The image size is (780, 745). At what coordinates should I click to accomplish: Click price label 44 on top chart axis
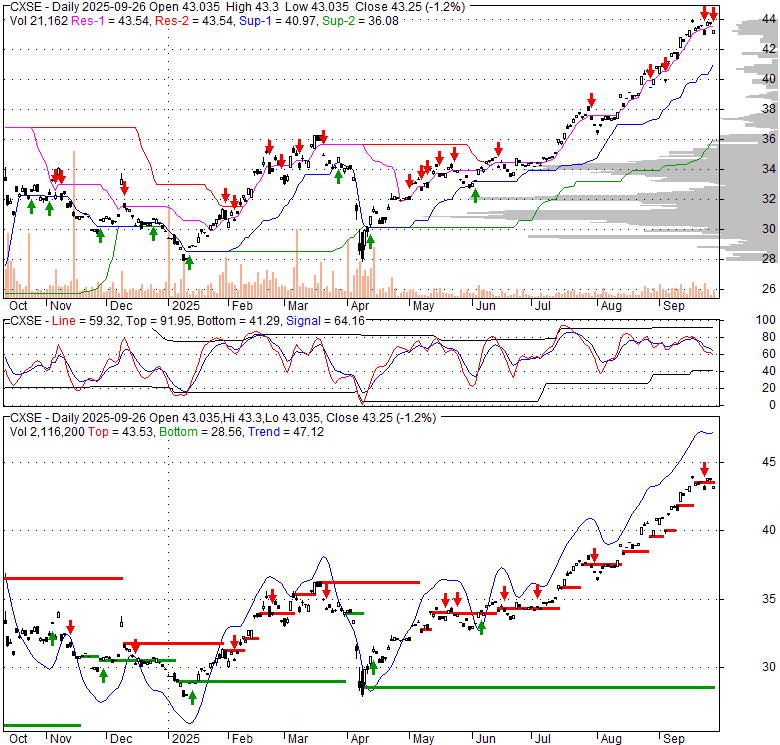[769, 19]
